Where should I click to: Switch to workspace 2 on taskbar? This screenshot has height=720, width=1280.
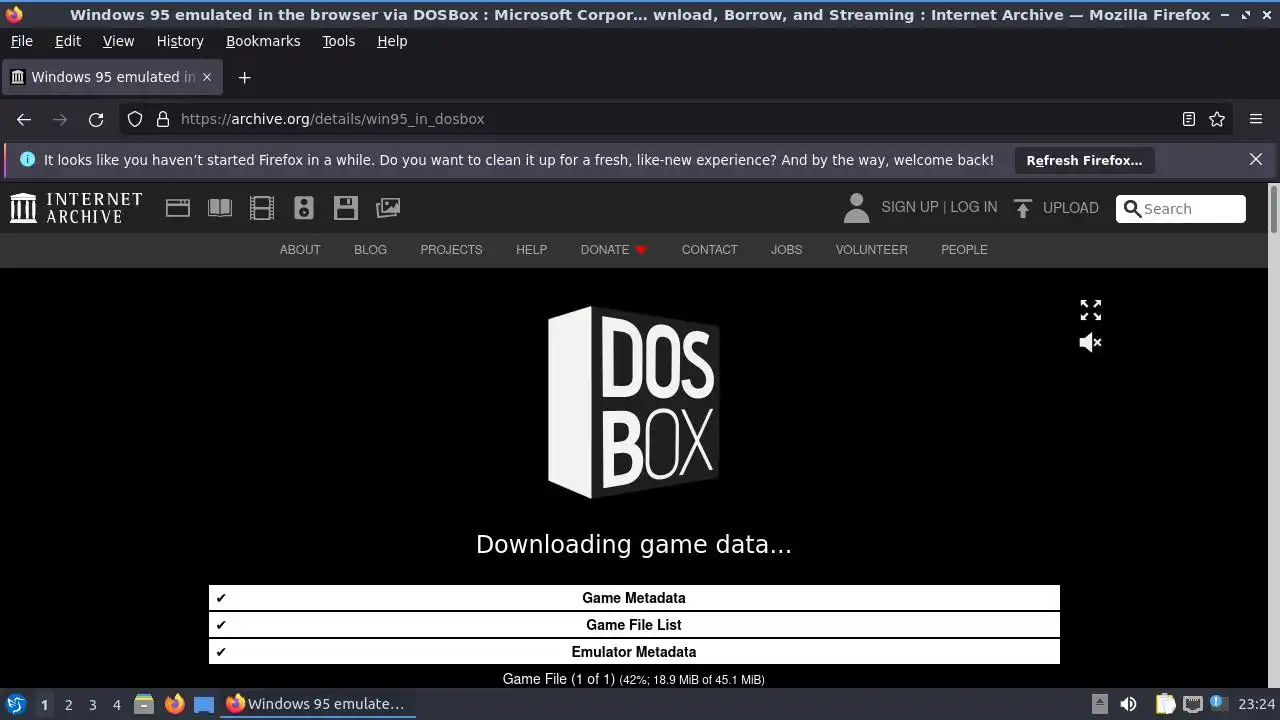[x=68, y=704]
